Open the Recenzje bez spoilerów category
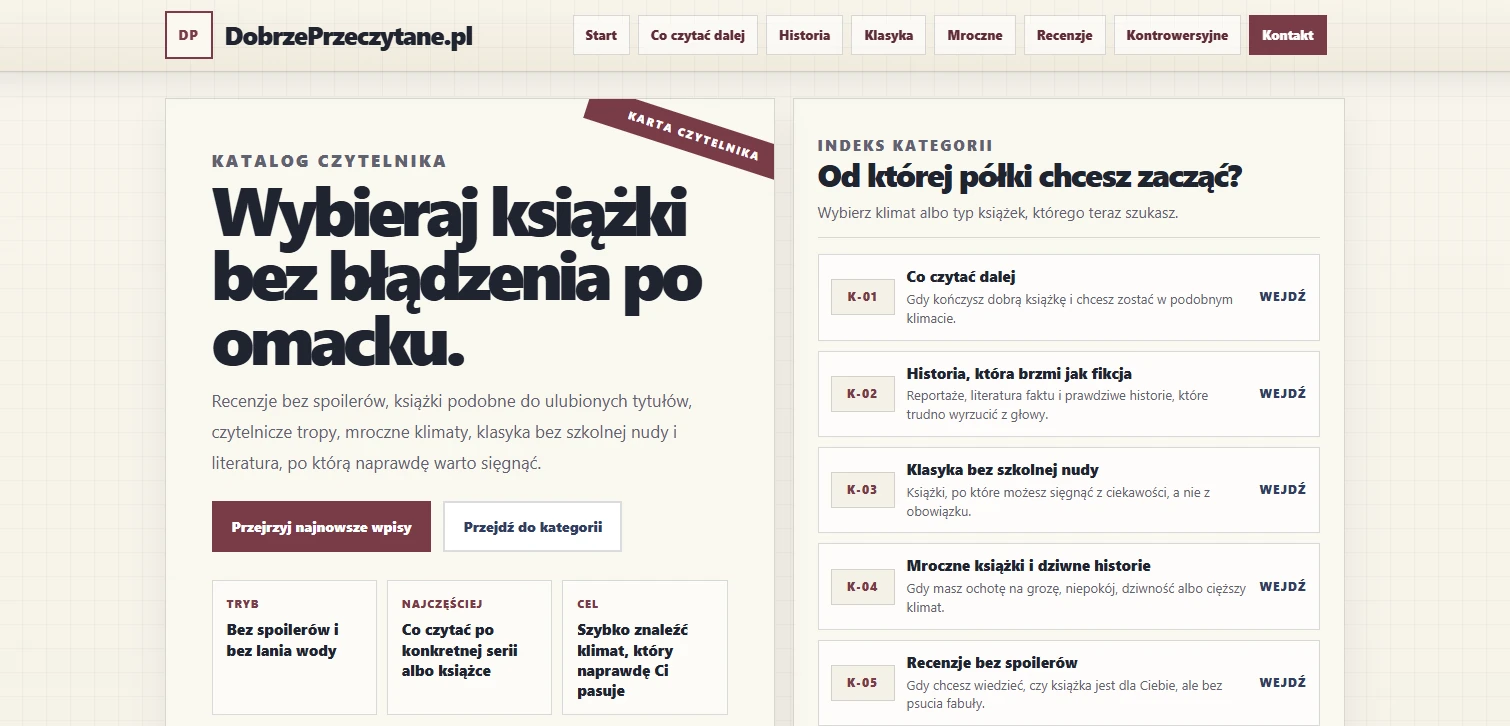 point(1069,683)
